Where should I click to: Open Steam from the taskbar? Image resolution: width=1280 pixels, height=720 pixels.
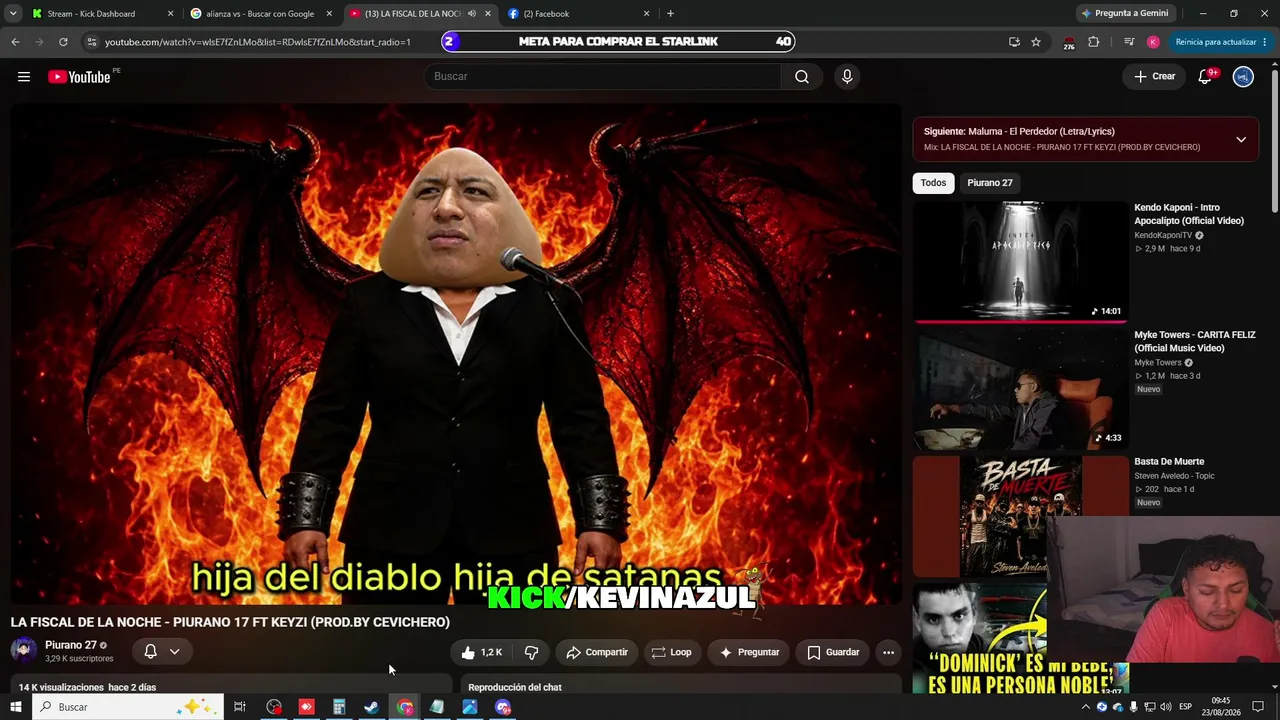[x=371, y=707]
